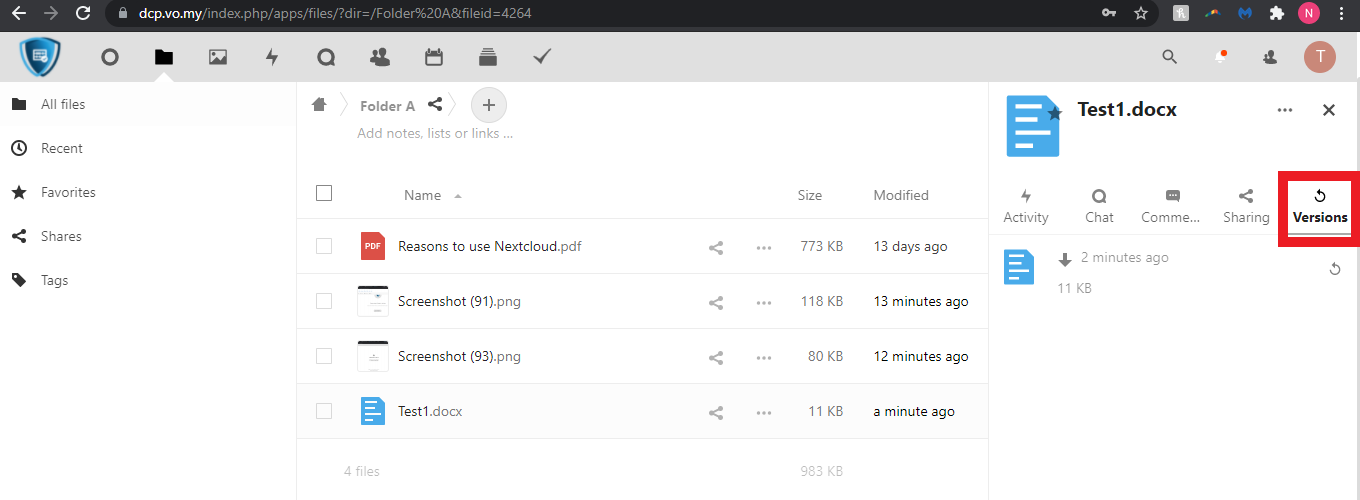1360x500 pixels.
Task: Open the Calendar app icon
Action: tap(434, 57)
